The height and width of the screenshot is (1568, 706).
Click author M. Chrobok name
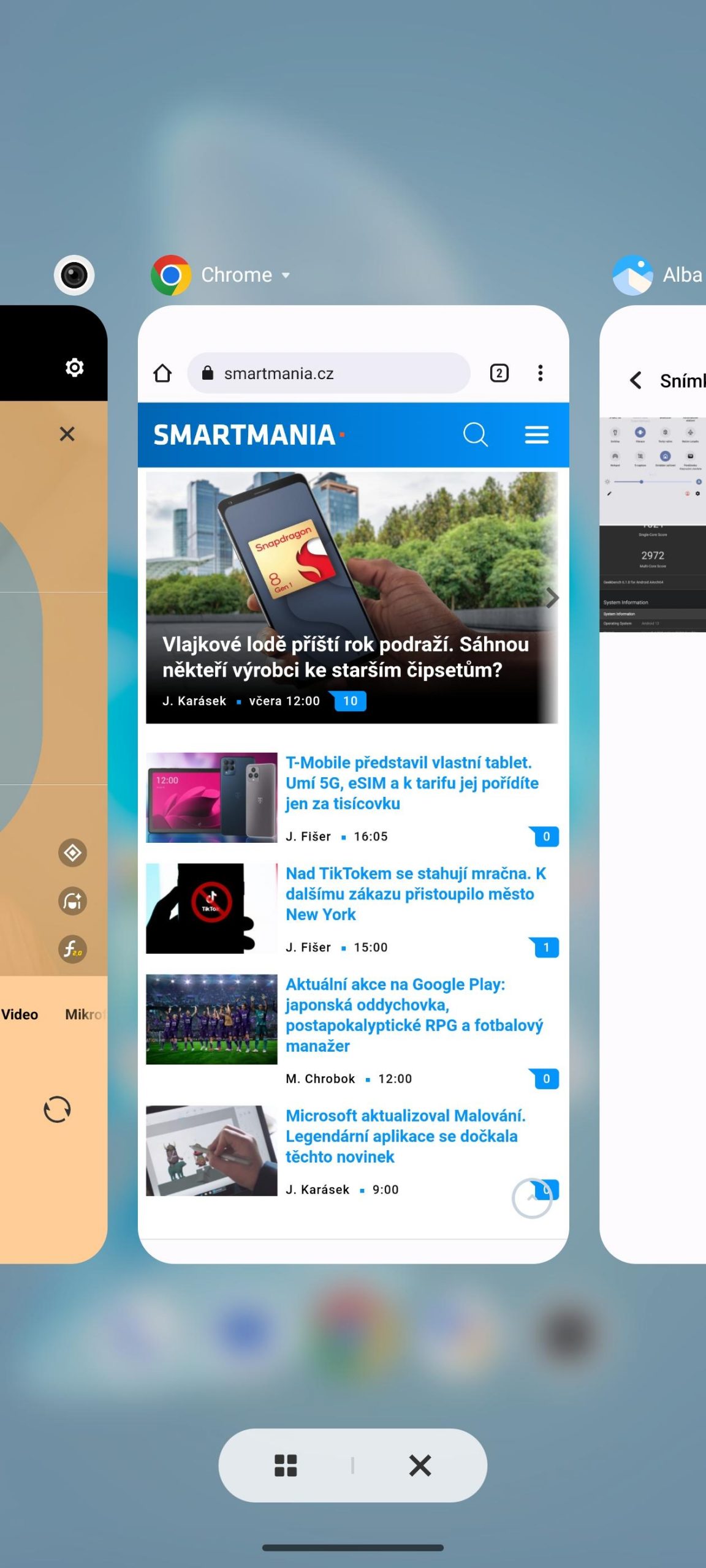point(321,1079)
